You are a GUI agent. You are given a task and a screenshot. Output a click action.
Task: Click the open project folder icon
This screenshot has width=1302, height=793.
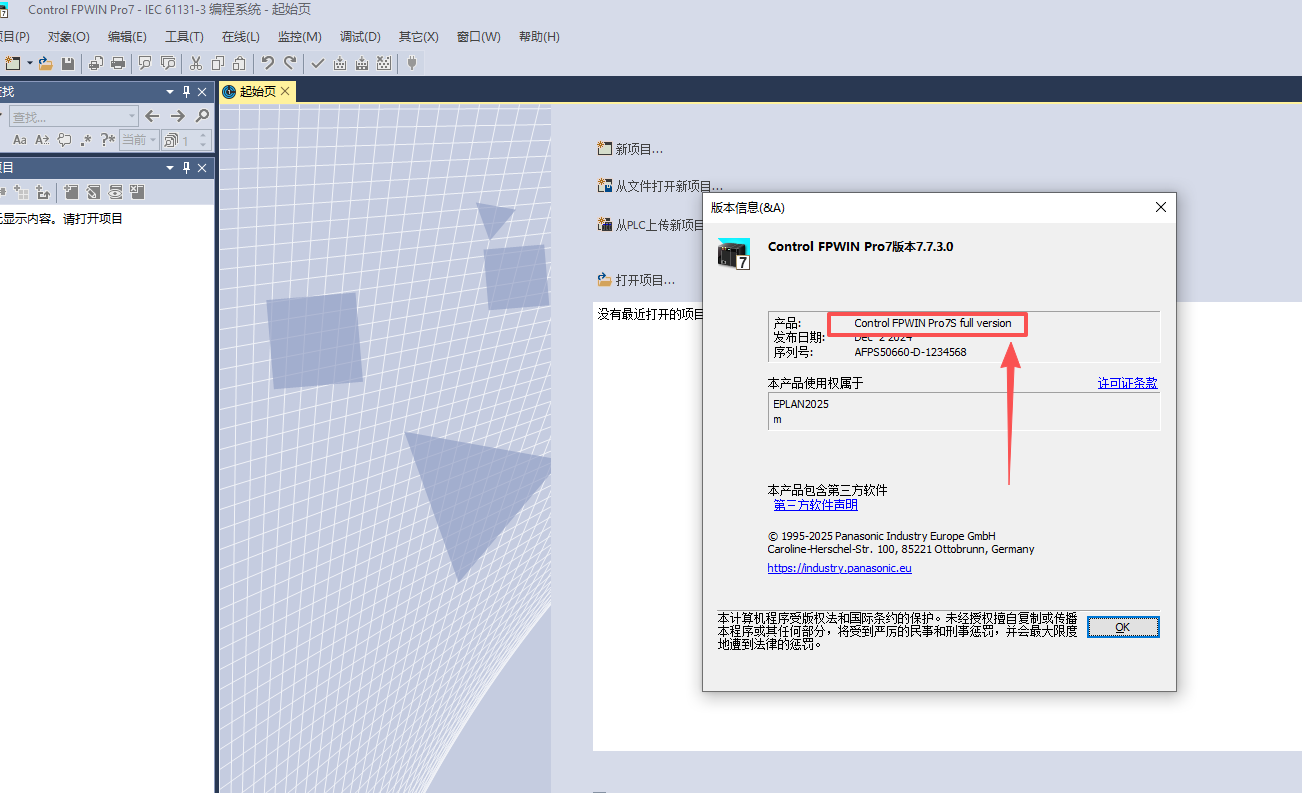pos(45,64)
